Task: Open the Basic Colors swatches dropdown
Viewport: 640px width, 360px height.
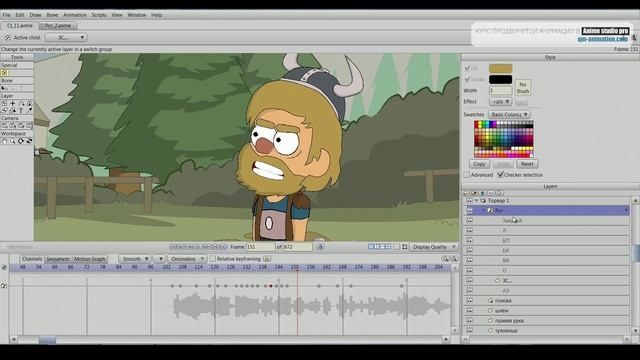Action: pyautogui.click(x=509, y=115)
